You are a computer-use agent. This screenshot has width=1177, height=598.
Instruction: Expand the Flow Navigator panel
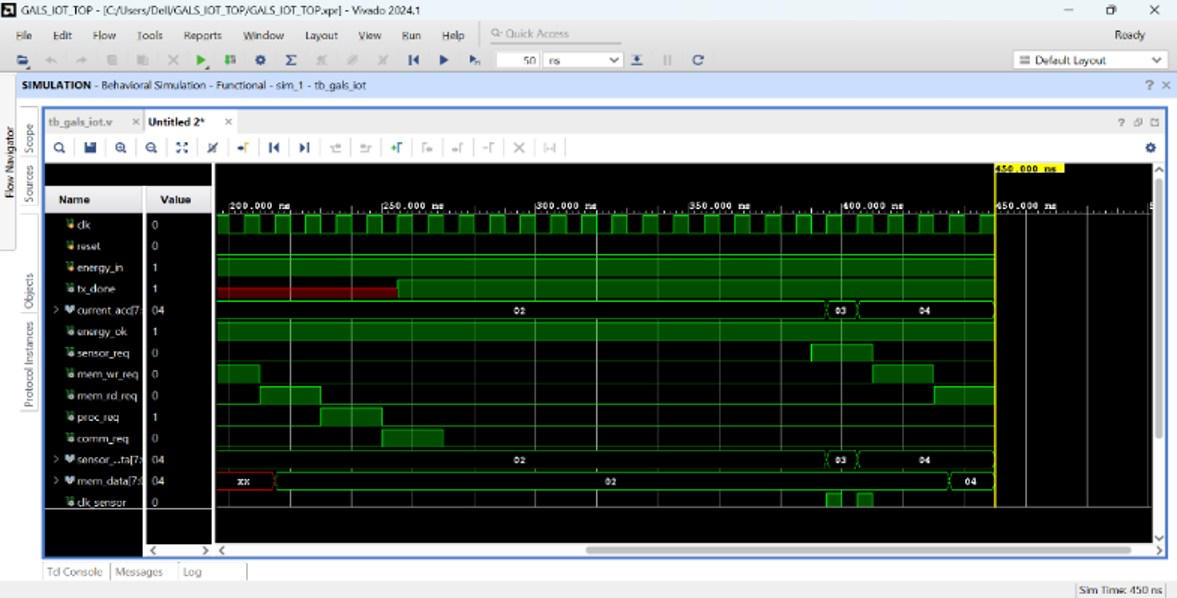tap(9, 161)
